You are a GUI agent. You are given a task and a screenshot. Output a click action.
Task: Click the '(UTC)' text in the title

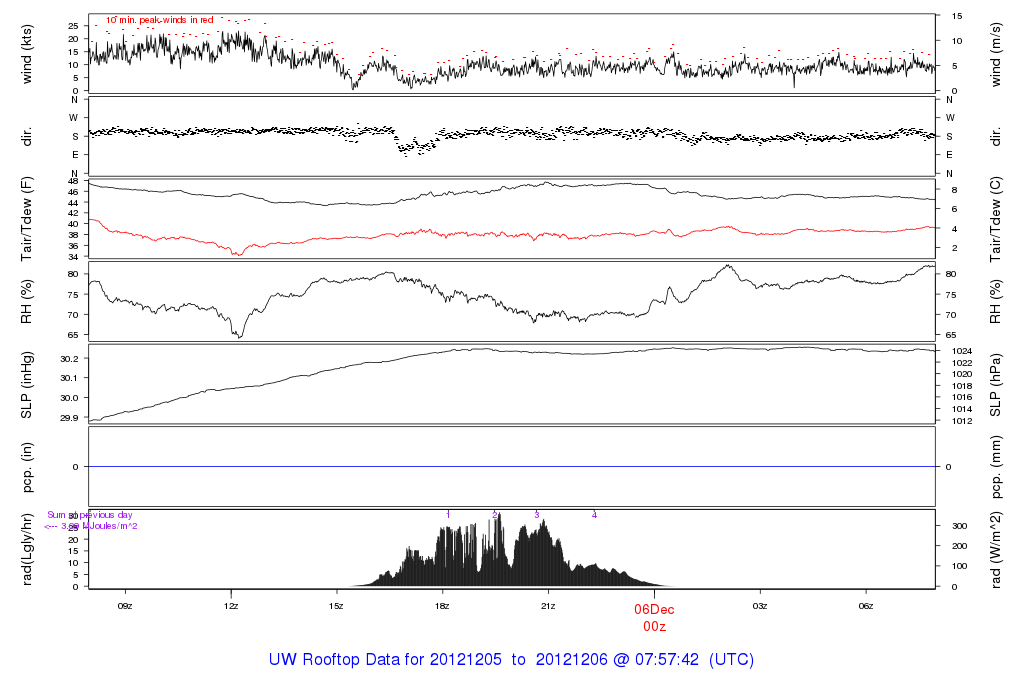[731, 660]
